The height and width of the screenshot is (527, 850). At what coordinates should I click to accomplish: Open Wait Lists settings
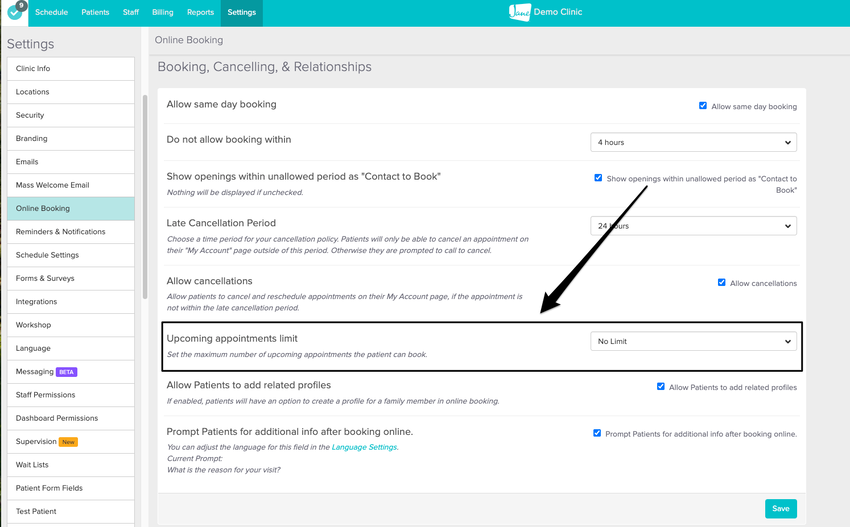point(71,465)
